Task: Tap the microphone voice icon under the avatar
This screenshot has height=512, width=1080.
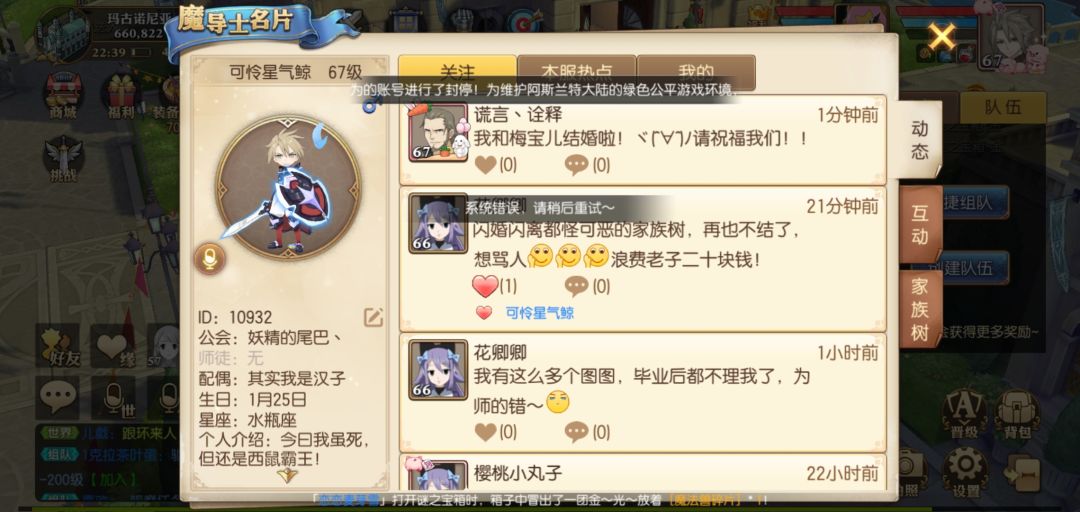Action: pyautogui.click(x=209, y=258)
